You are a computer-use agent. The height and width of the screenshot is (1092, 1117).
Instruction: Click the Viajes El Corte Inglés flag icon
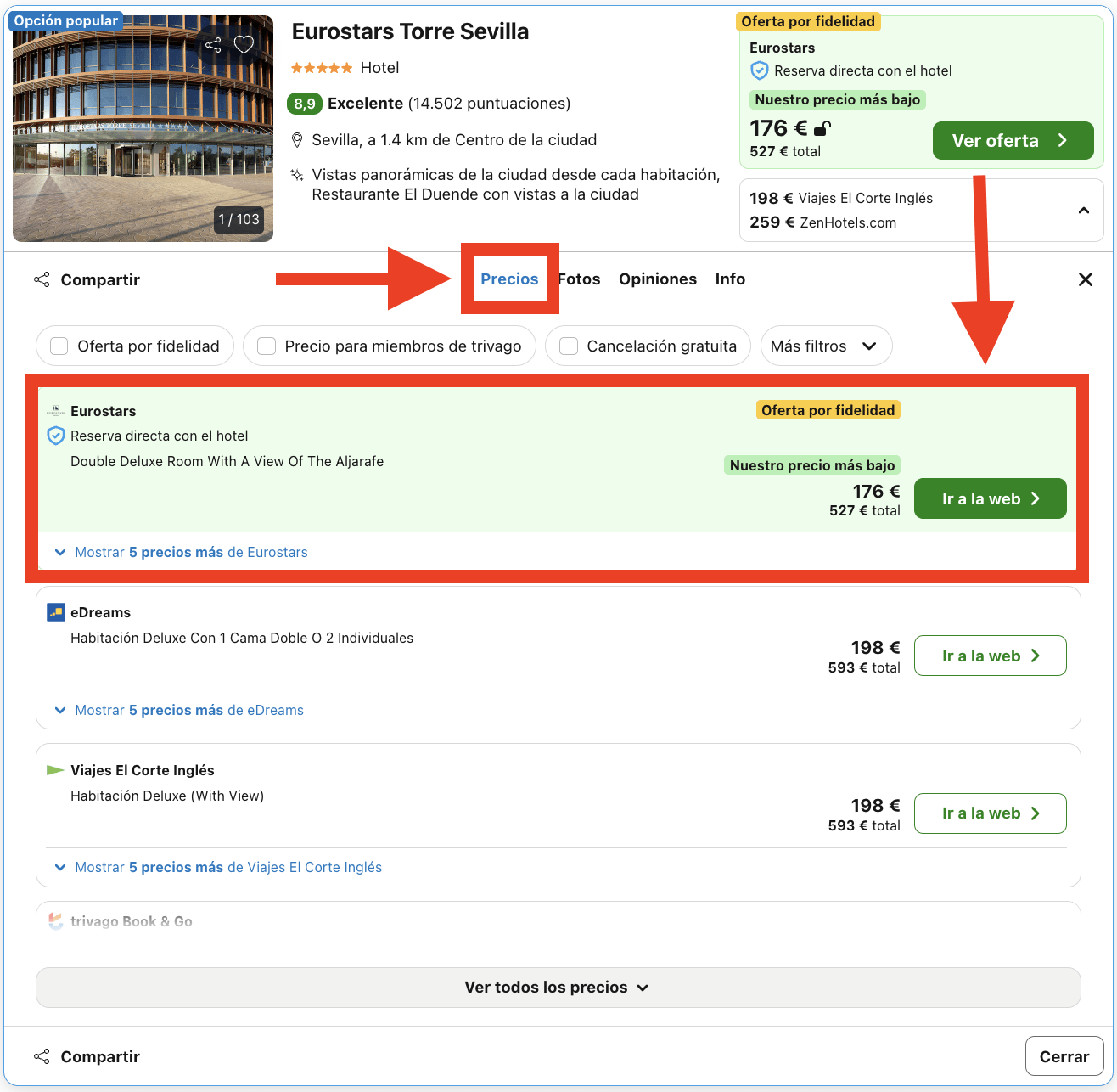pyautogui.click(x=55, y=769)
